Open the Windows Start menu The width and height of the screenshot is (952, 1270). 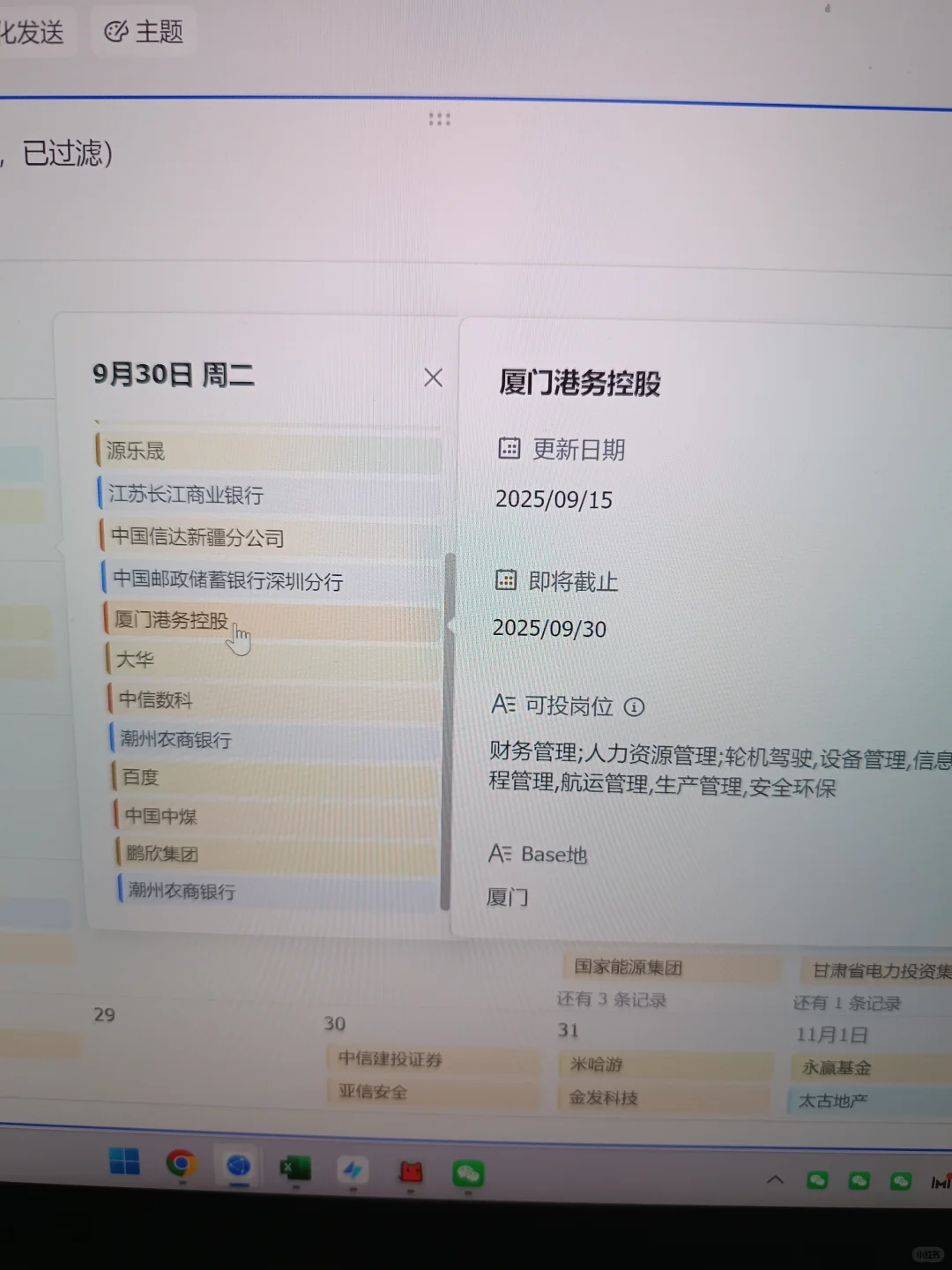click(124, 1162)
